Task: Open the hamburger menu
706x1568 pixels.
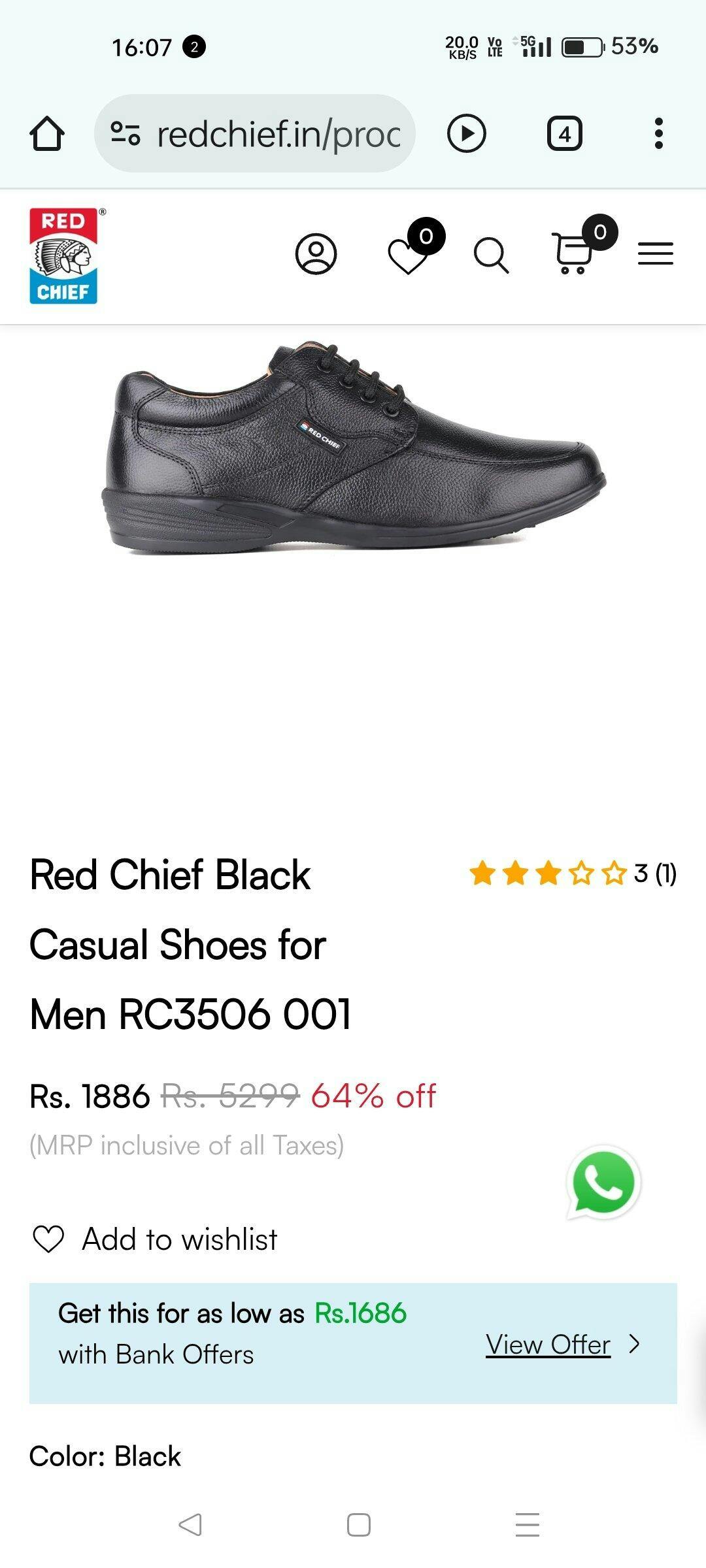Action: [x=656, y=253]
